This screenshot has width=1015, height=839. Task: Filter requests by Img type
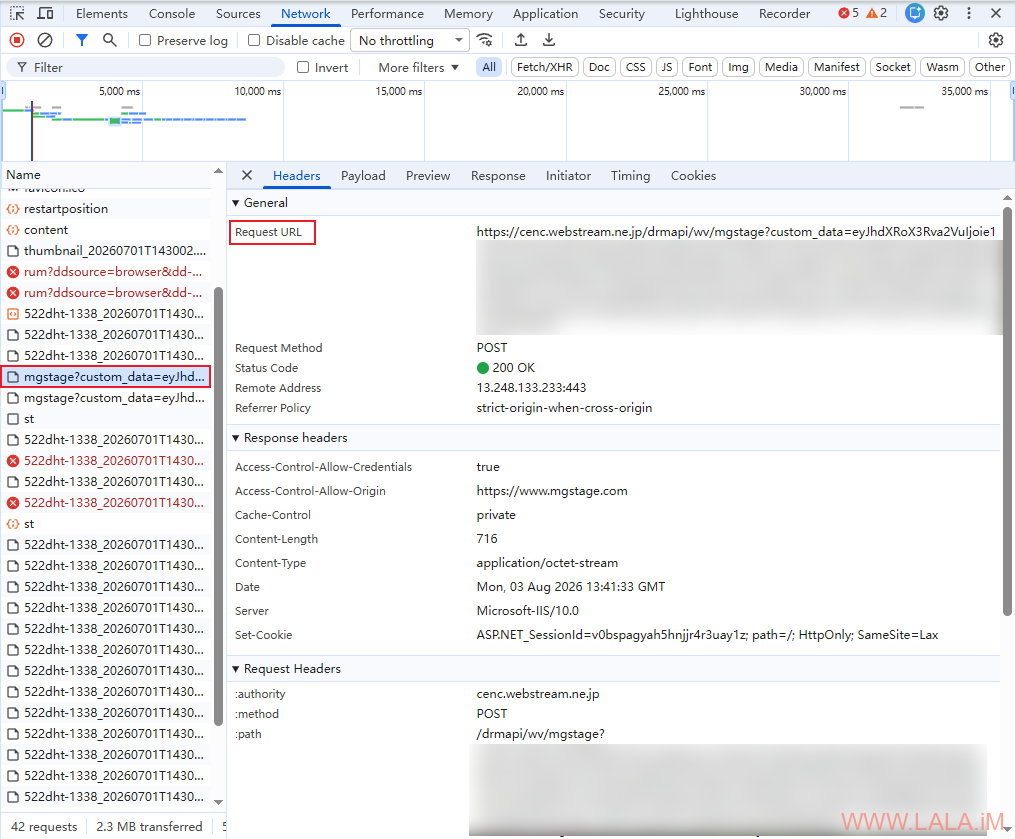tap(738, 67)
